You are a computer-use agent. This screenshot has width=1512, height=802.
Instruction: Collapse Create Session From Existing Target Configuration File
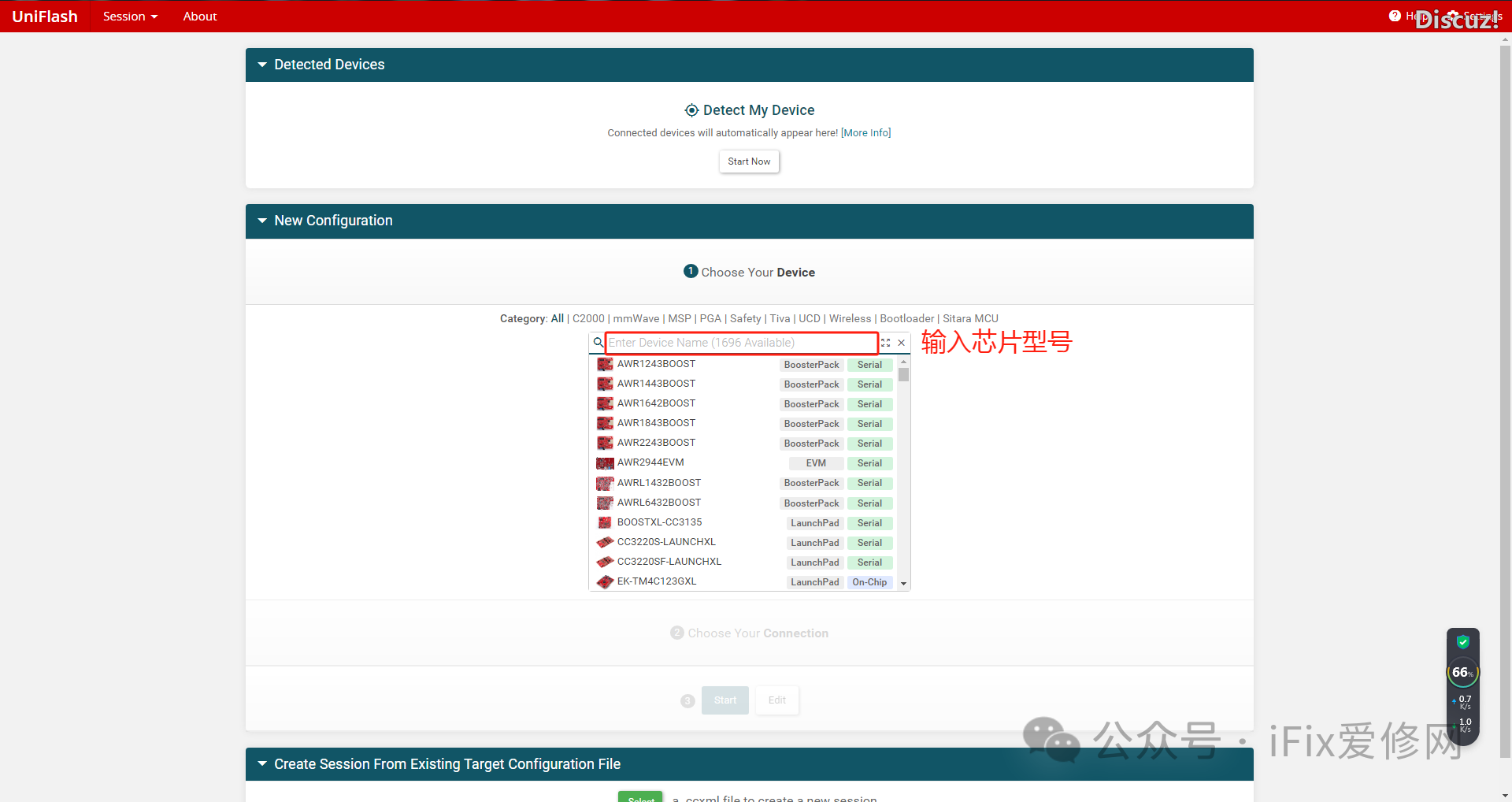[262, 764]
